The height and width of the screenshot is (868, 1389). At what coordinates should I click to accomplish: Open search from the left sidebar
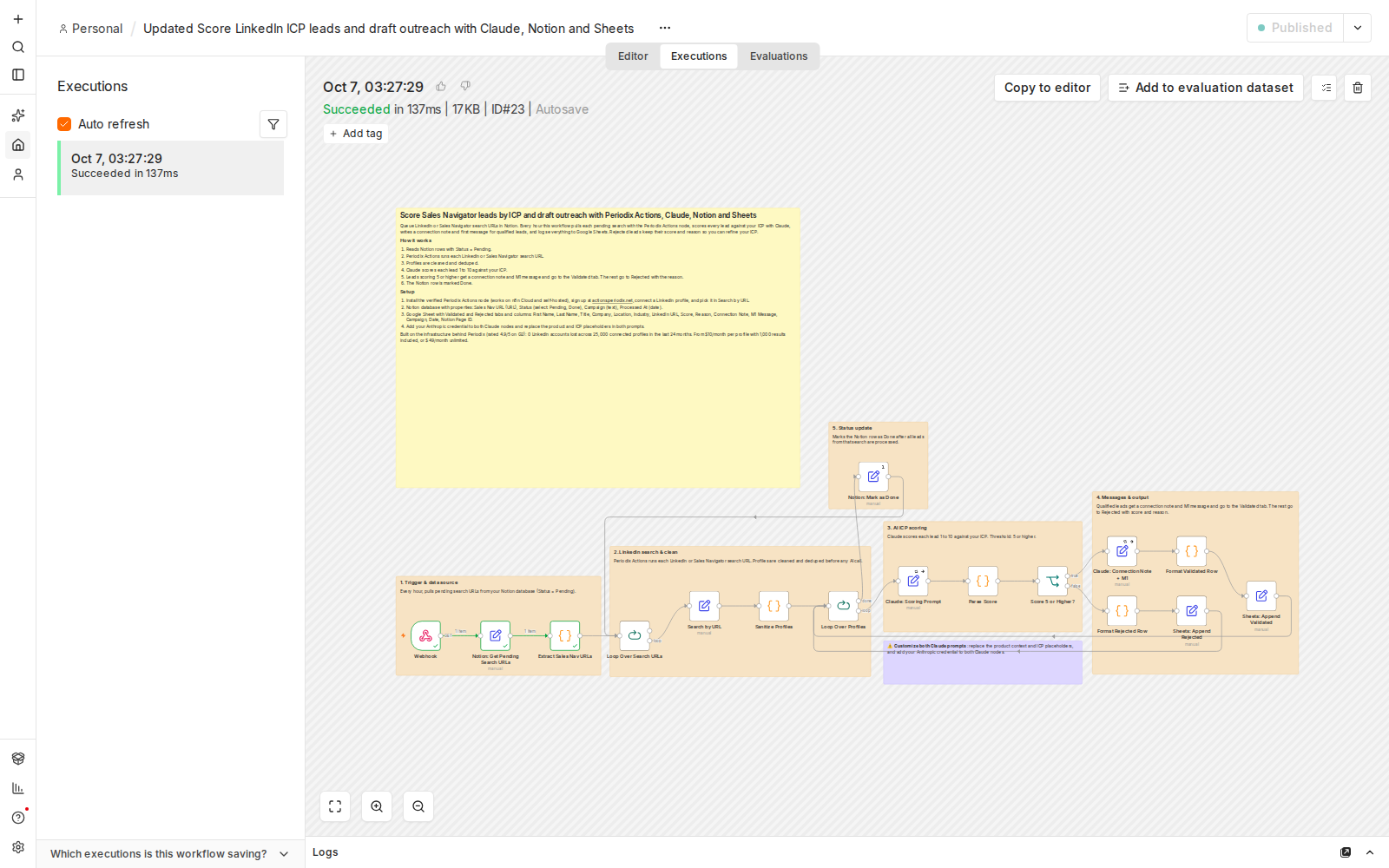tap(18, 47)
